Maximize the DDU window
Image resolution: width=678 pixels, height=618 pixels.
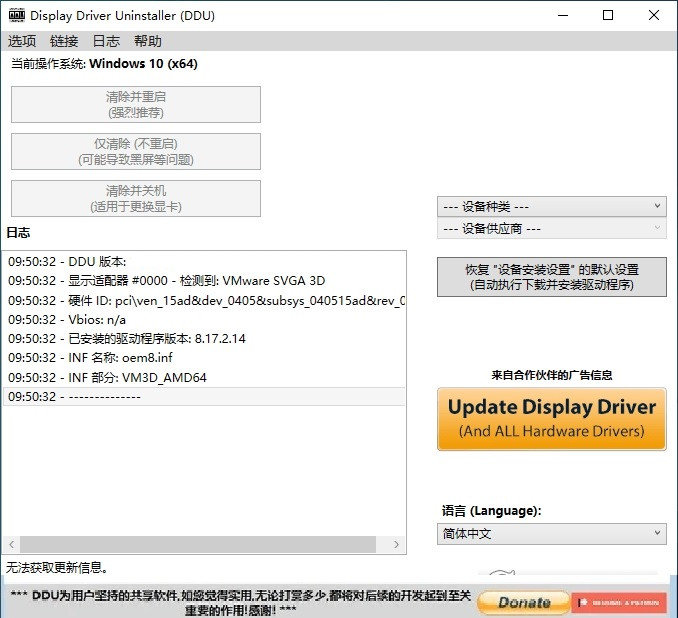(608, 16)
